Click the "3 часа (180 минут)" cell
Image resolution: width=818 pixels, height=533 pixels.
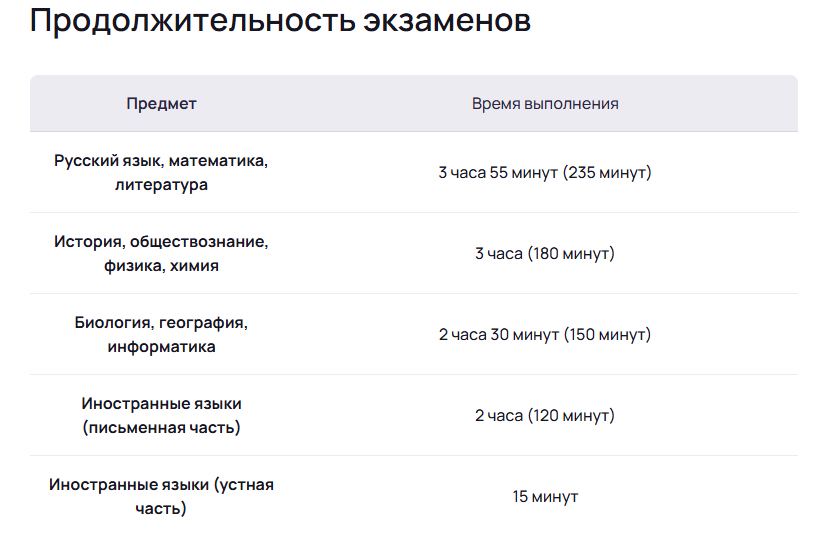pos(545,254)
